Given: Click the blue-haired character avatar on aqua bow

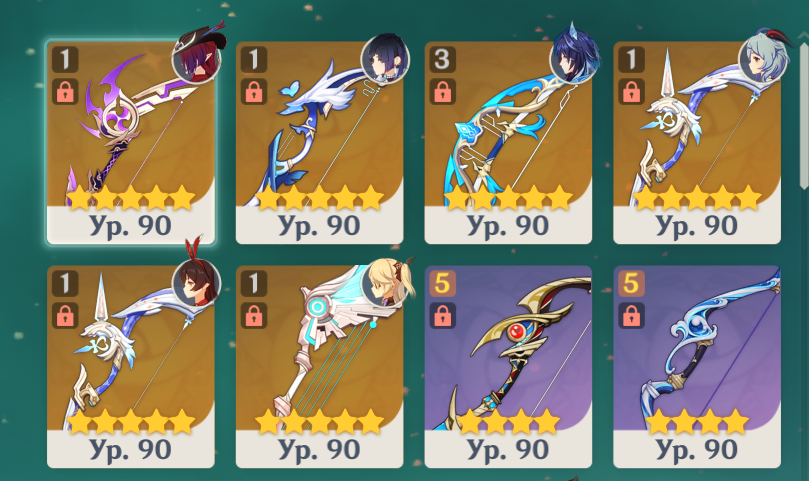Looking at the screenshot, I should tap(574, 56).
